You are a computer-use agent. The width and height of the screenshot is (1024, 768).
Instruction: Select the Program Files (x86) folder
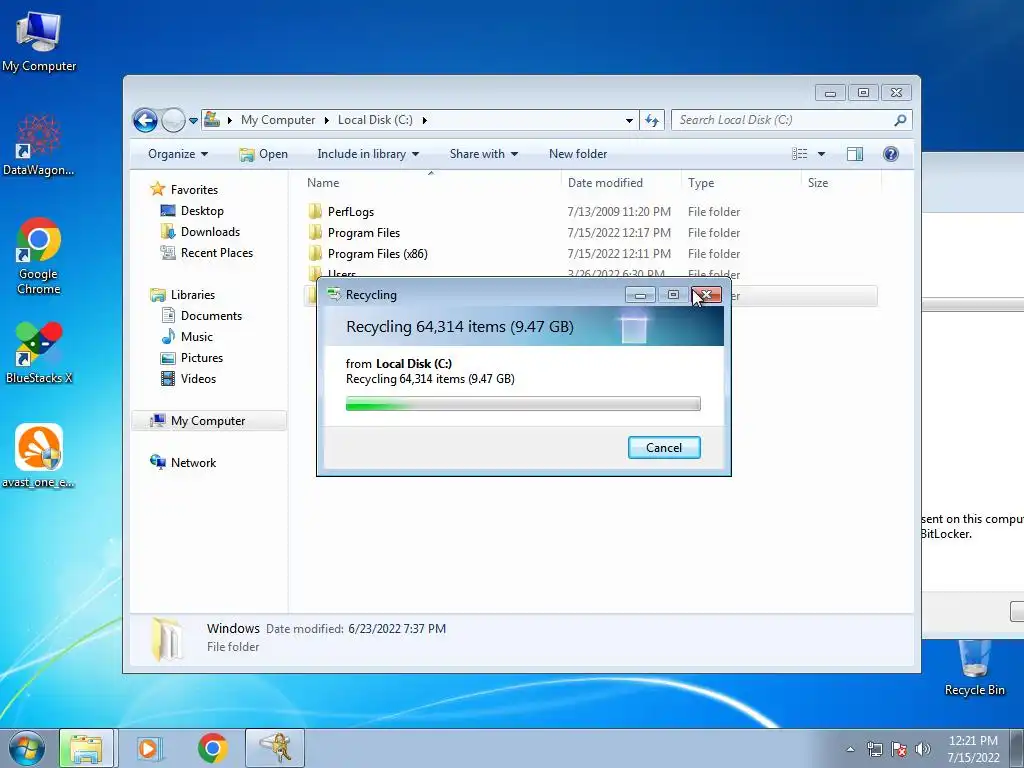coord(377,253)
